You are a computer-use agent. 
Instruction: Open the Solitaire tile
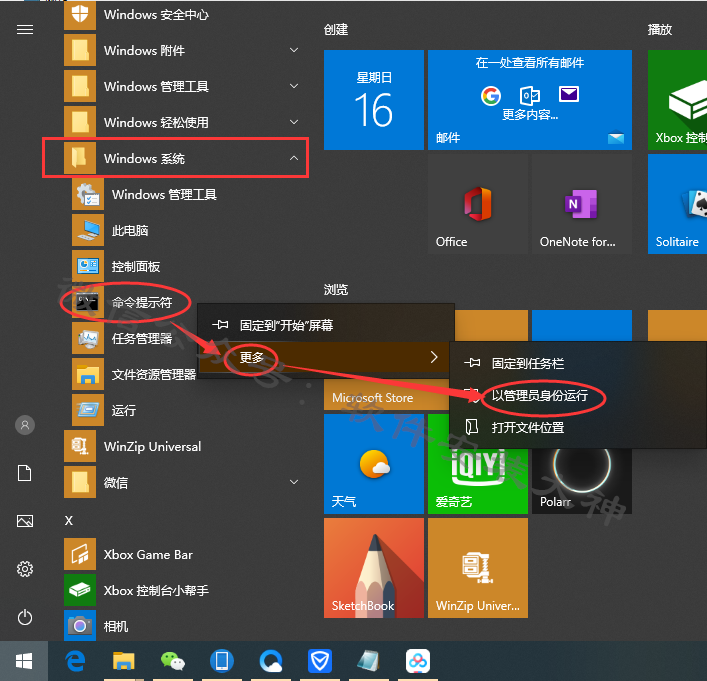coord(677,204)
